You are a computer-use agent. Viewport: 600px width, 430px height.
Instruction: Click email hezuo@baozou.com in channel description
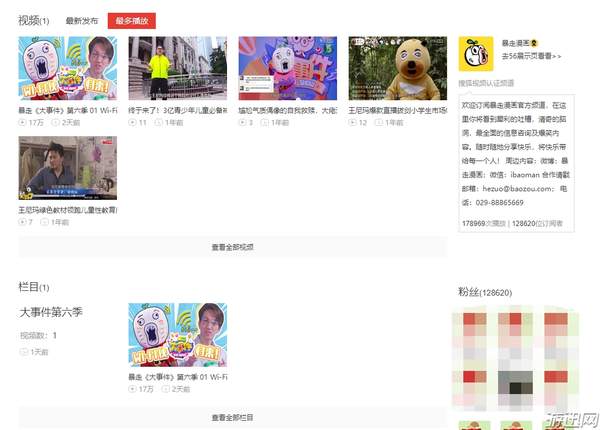tap(518, 189)
